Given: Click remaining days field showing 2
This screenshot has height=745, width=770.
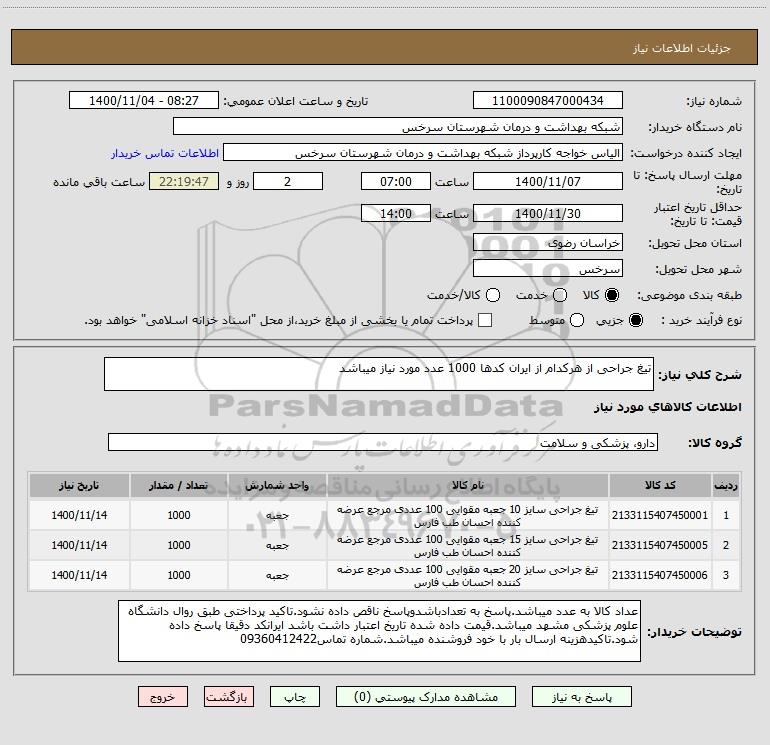Looking at the screenshot, I should tap(288, 181).
